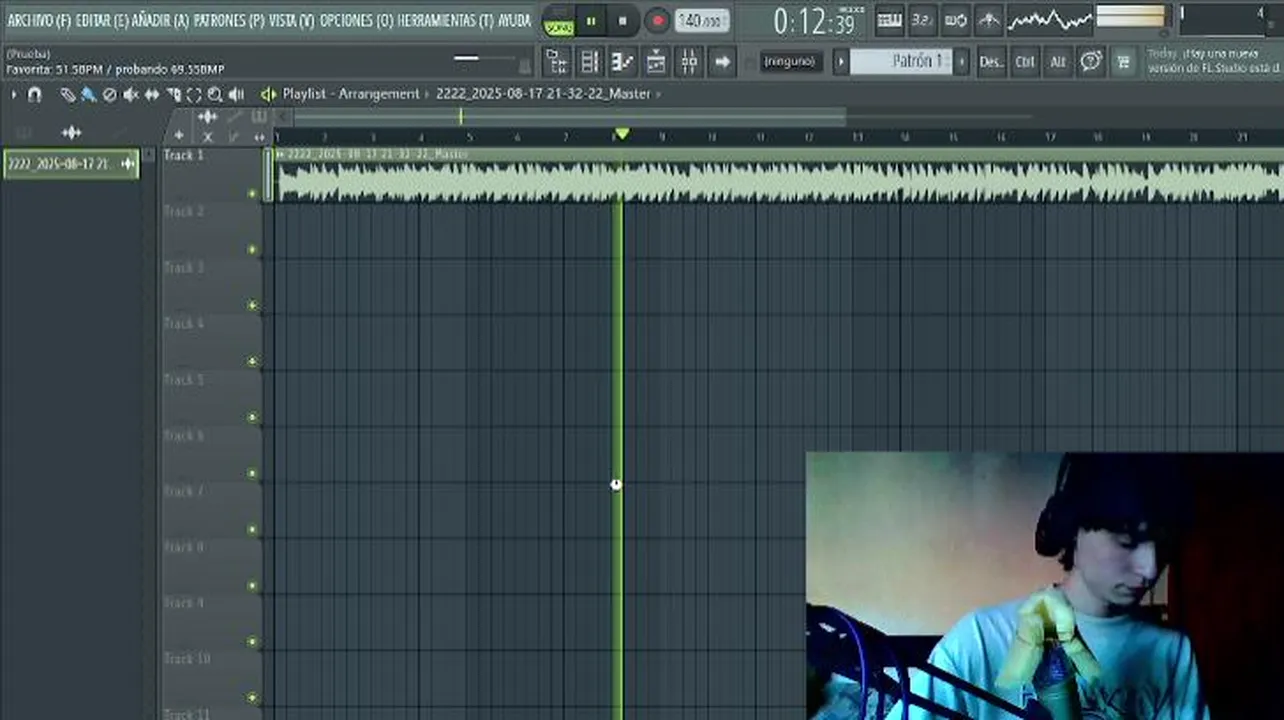Image resolution: width=1284 pixels, height=720 pixels.
Task: Click the green playhead marker on timeline
Action: coord(622,133)
